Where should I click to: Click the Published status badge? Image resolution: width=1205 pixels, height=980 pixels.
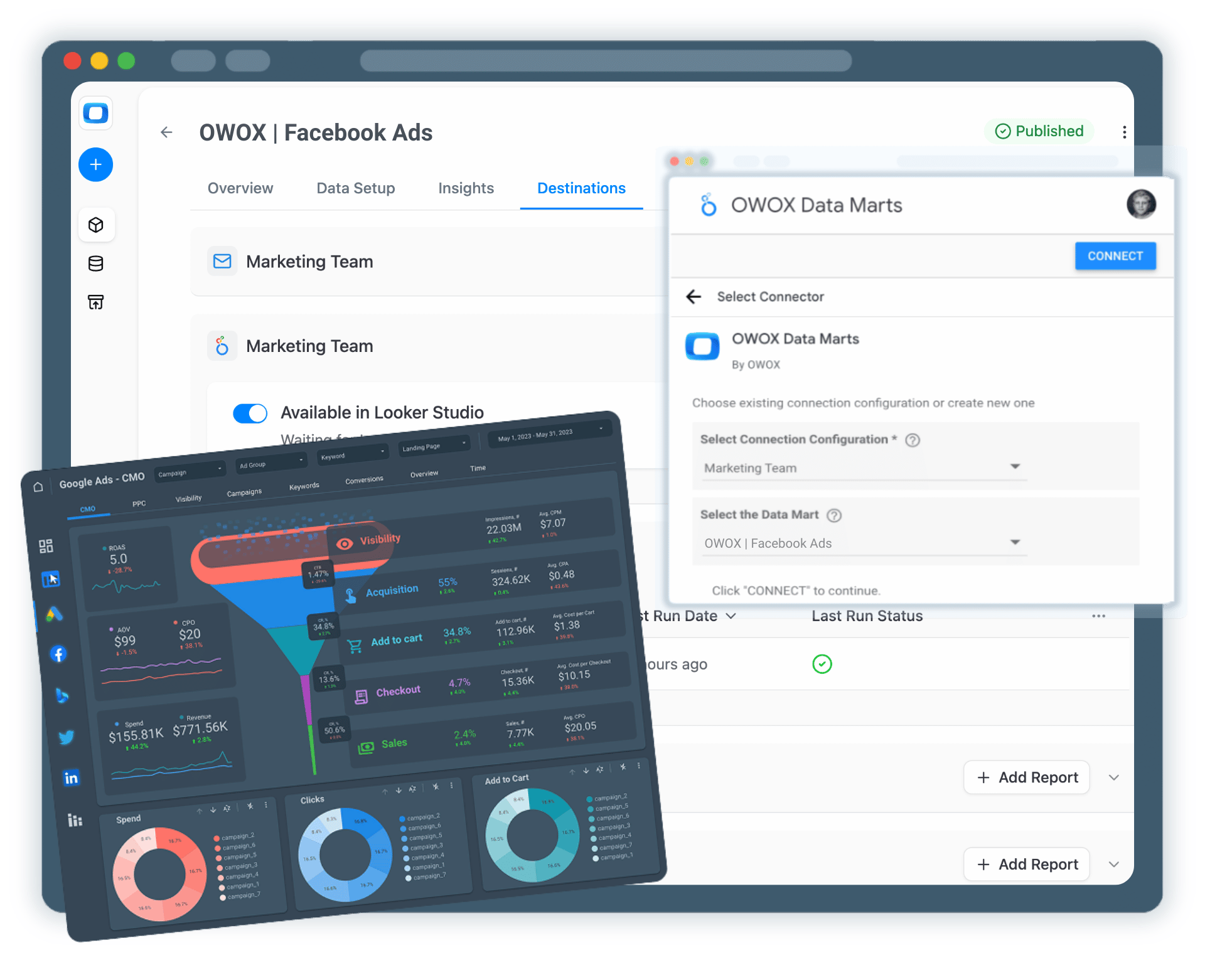point(1039,131)
